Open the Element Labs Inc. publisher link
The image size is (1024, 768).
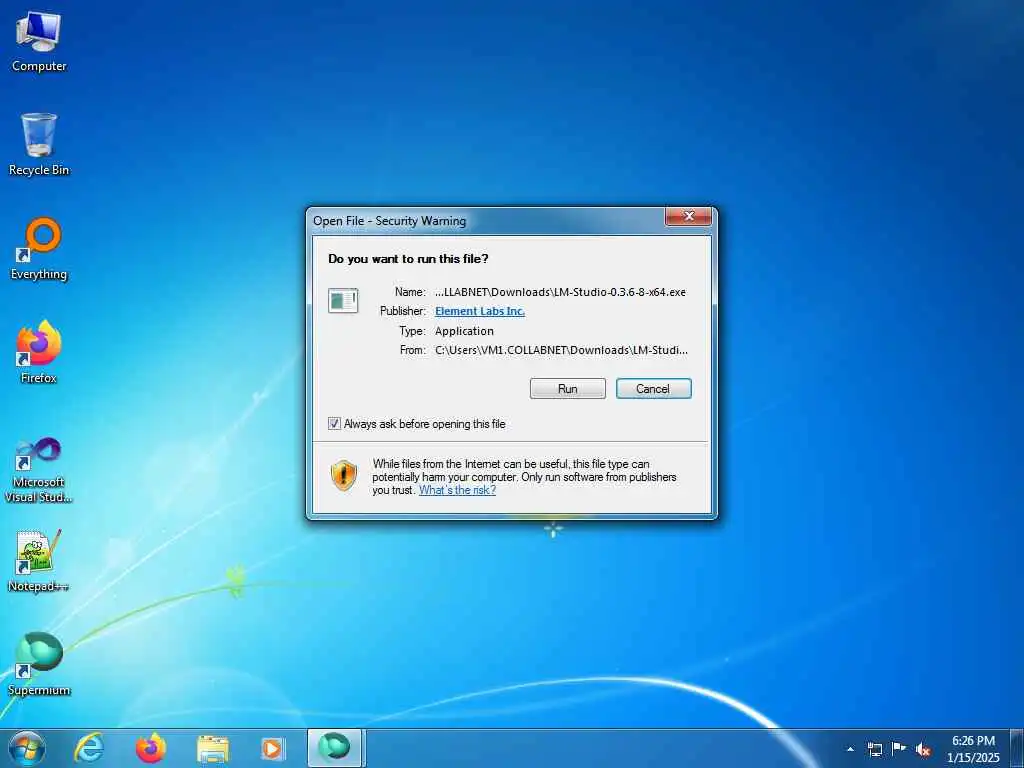[x=480, y=311]
